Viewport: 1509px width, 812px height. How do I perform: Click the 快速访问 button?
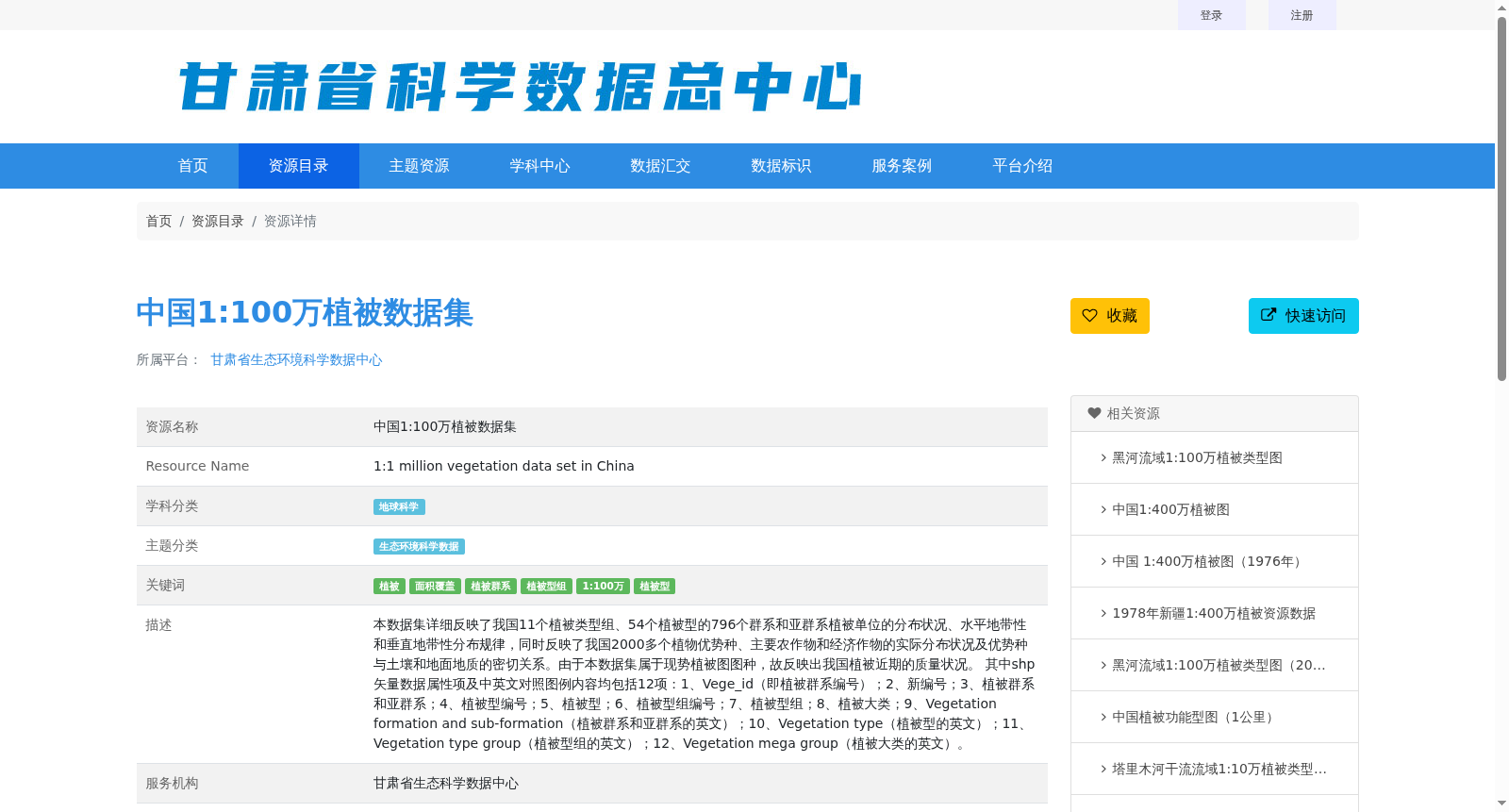(1303, 316)
